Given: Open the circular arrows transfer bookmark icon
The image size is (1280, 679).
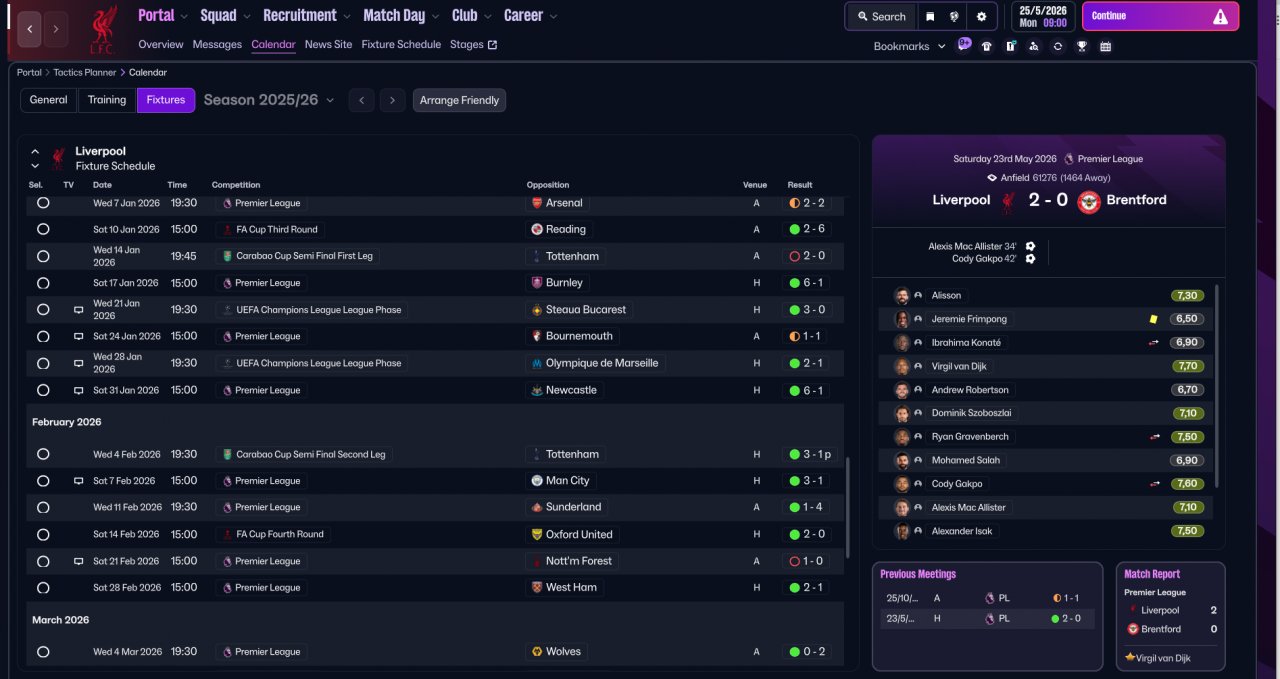Looking at the screenshot, I should [x=1058, y=46].
